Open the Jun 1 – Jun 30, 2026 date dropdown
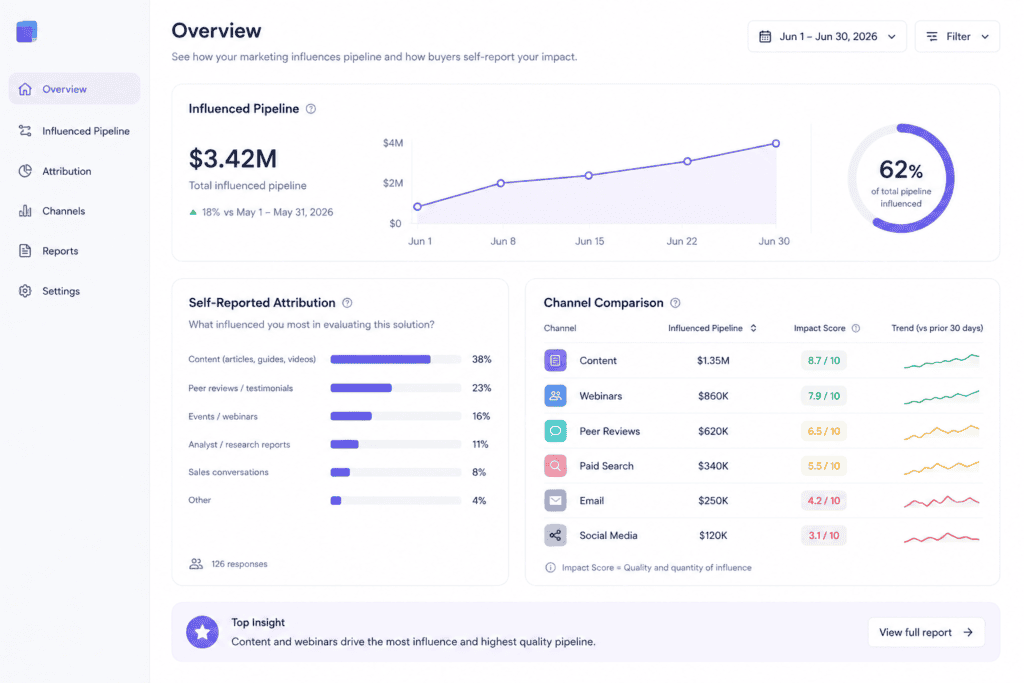The image size is (1024, 683). 827,37
